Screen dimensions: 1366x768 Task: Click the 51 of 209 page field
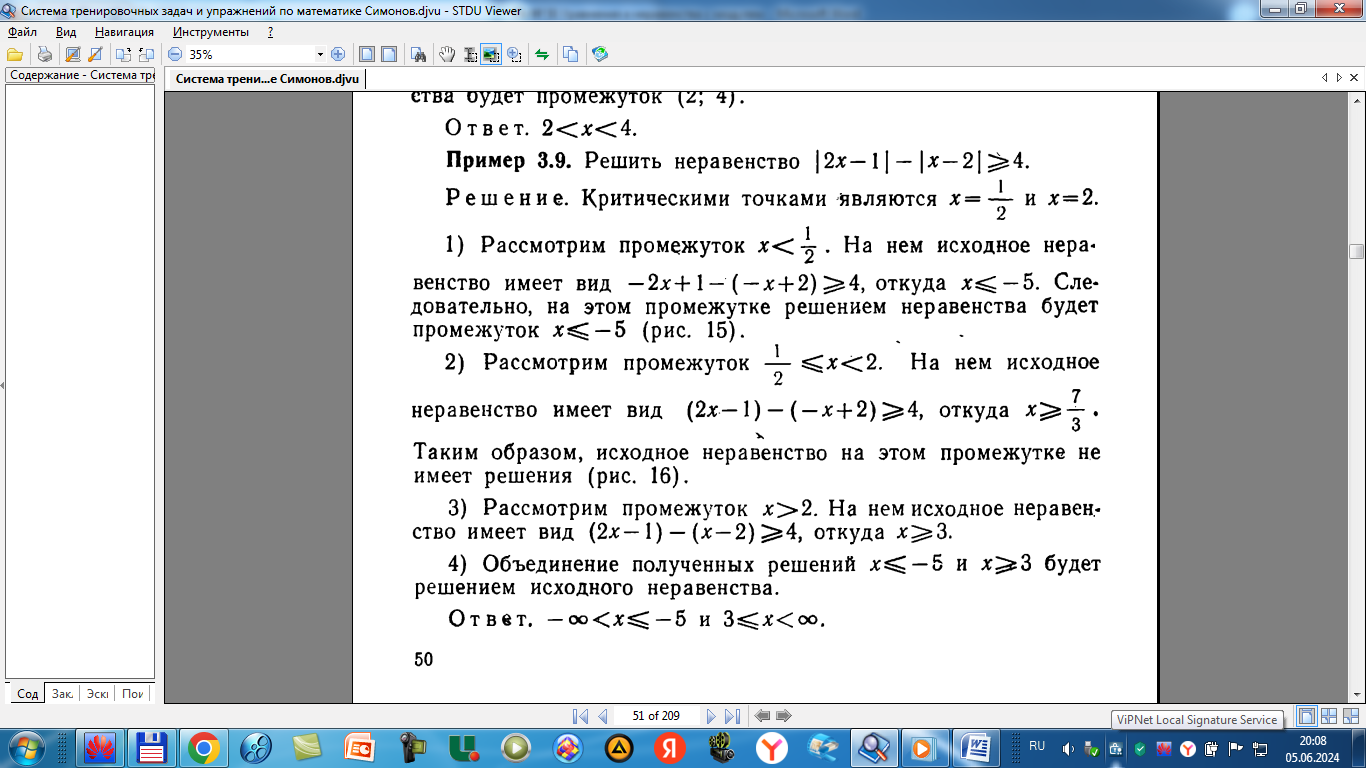click(656, 716)
